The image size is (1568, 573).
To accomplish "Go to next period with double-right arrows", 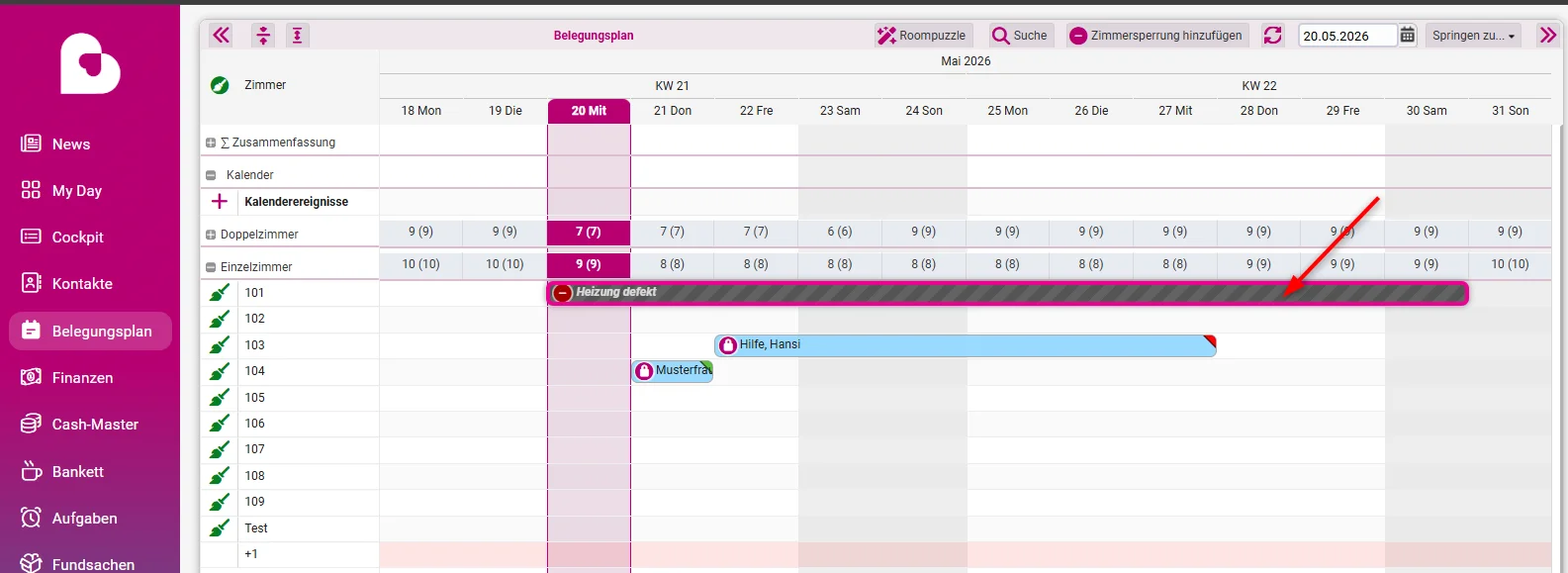I will (1547, 36).
